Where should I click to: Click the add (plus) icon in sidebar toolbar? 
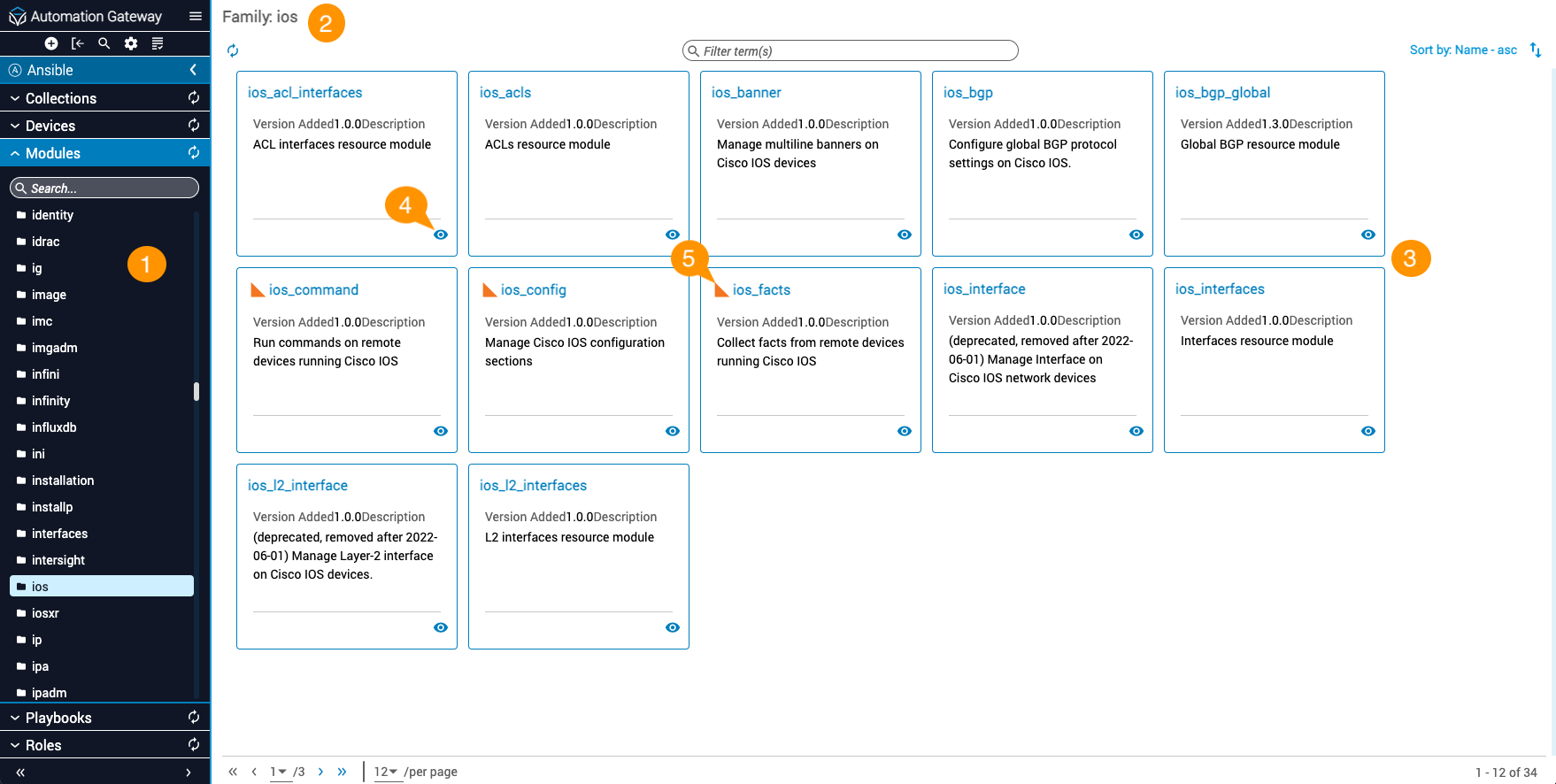click(51, 43)
